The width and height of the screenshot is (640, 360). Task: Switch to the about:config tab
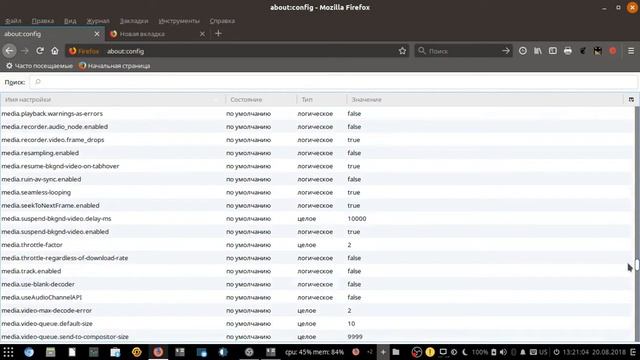(52, 34)
